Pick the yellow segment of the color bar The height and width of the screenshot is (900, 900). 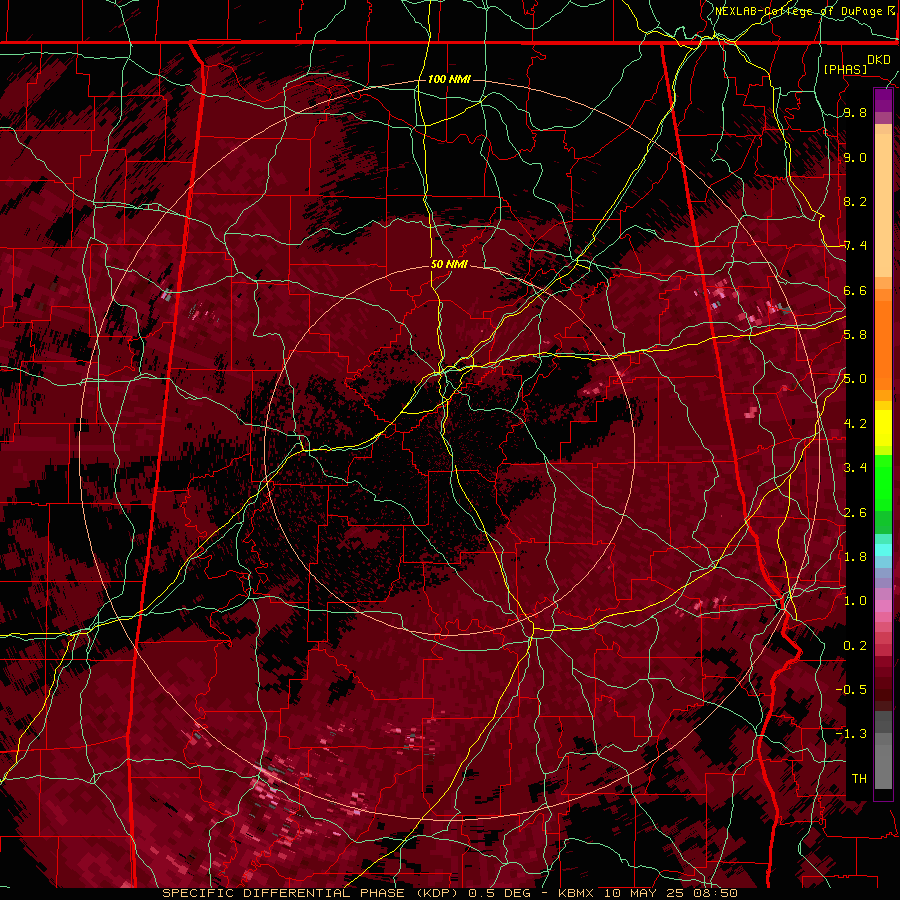[883, 428]
